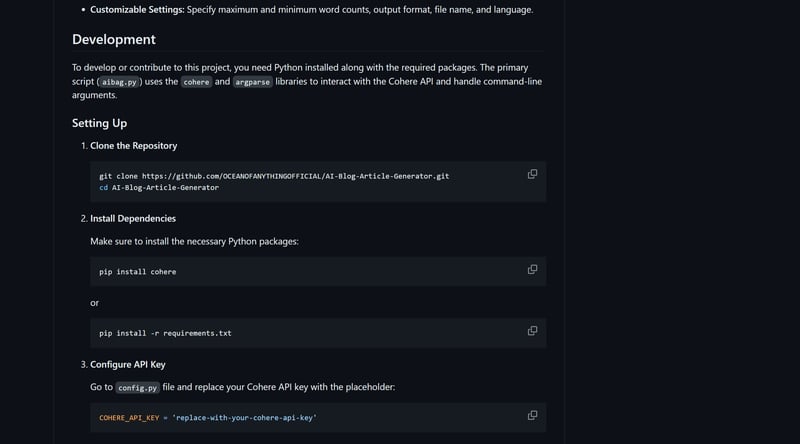The image size is (800, 444).
Task: Click the pip install -r requirements.txt code text
Action: point(165,333)
